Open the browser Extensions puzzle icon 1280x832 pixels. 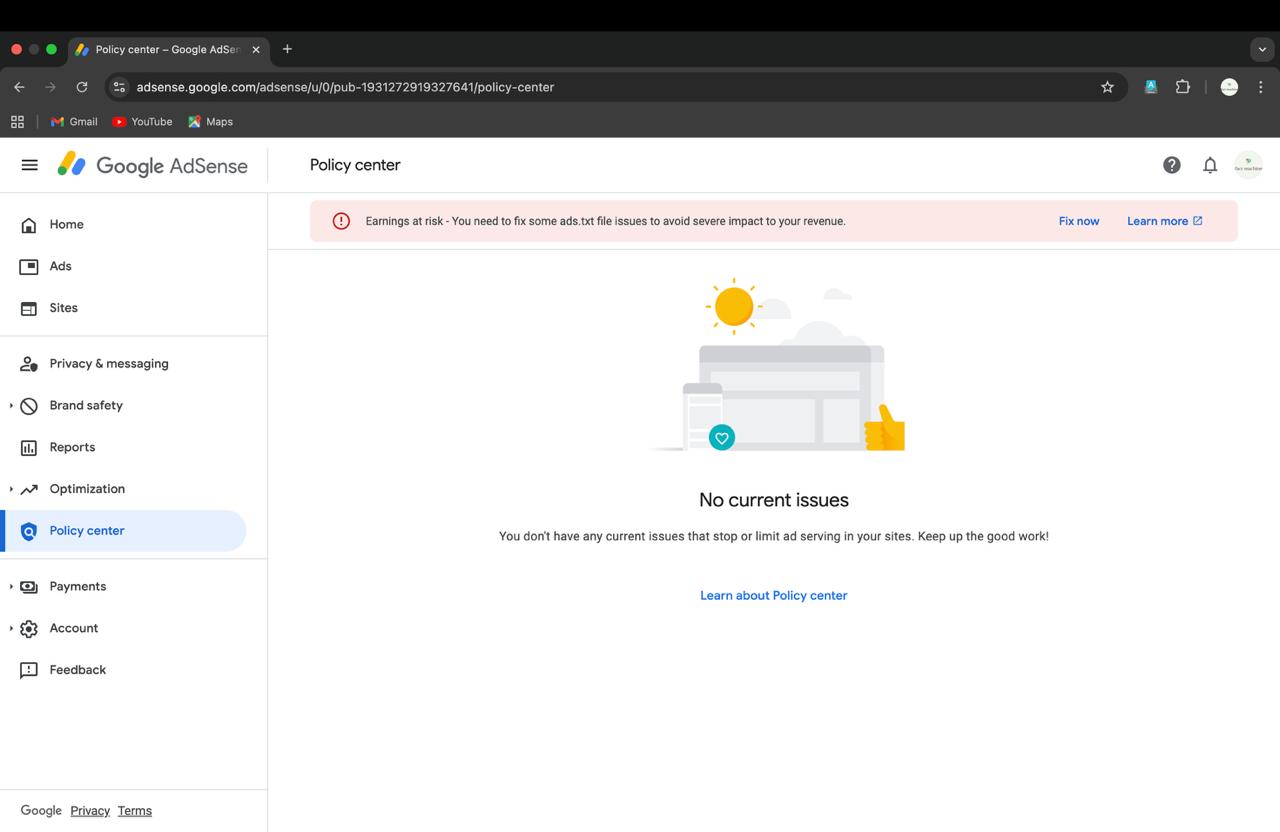point(1183,87)
